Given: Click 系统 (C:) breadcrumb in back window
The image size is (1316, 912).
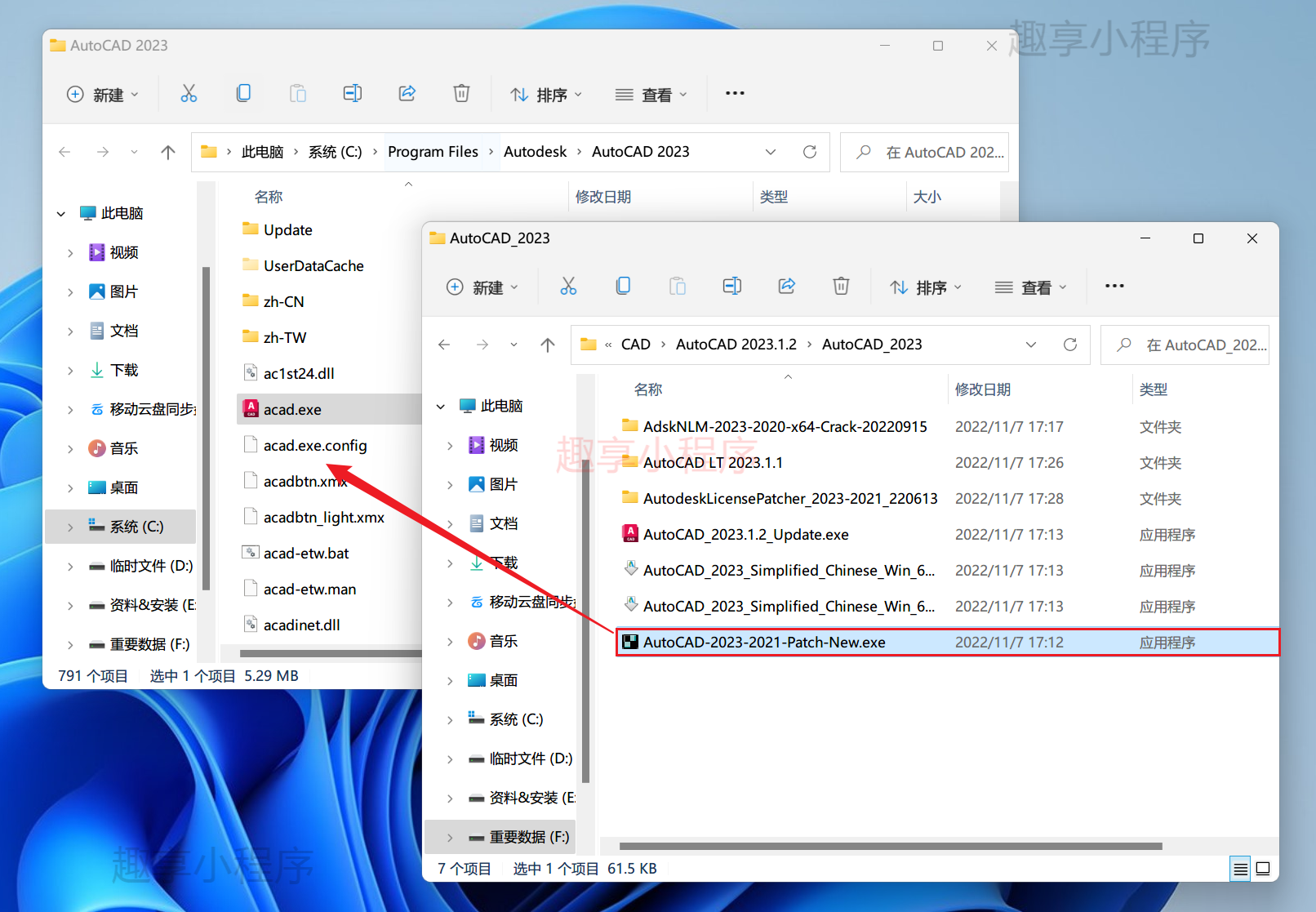Looking at the screenshot, I should (335, 152).
